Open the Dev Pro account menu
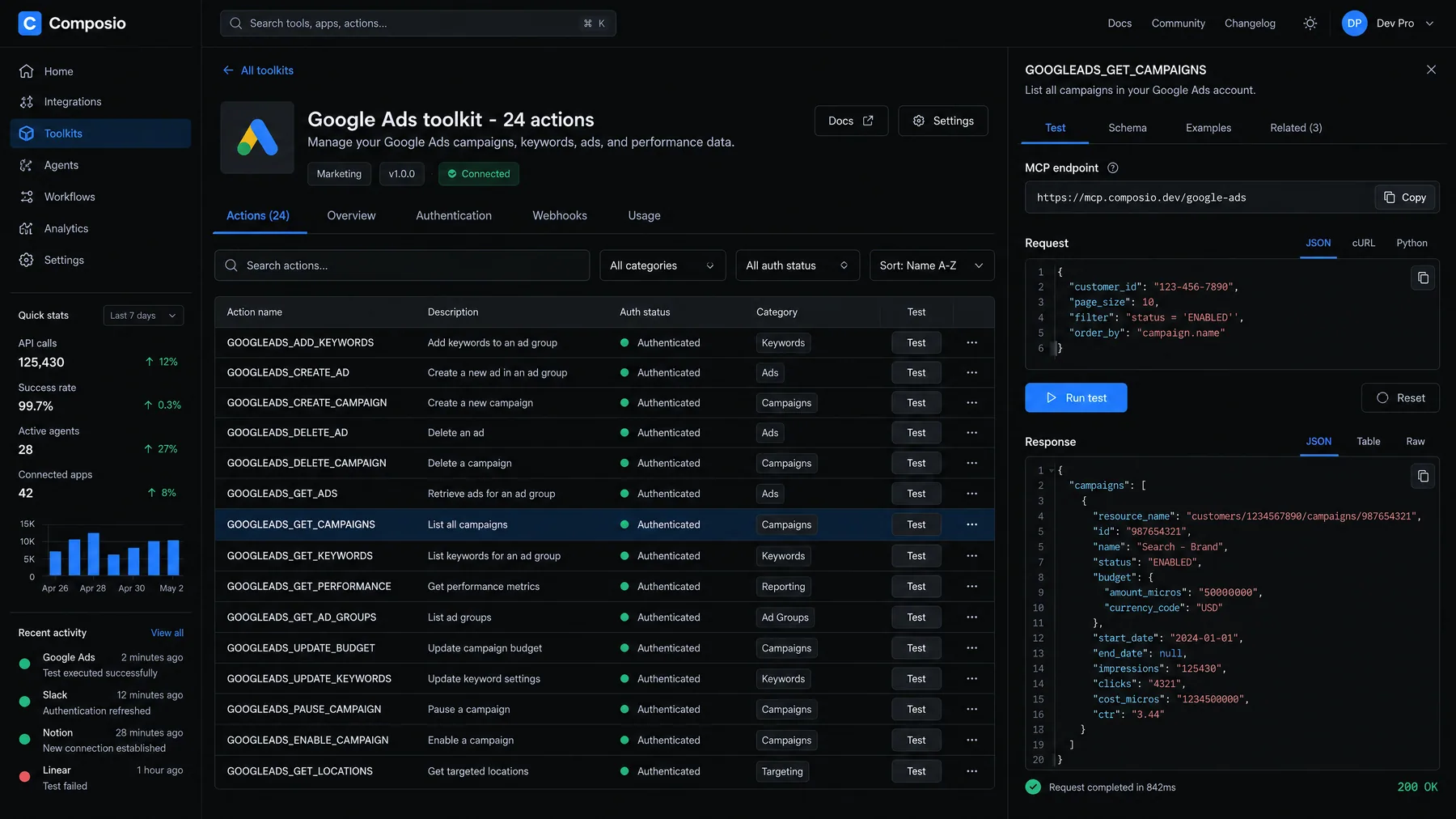The width and height of the screenshot is (1456, 819). (x=1388, y=23)
